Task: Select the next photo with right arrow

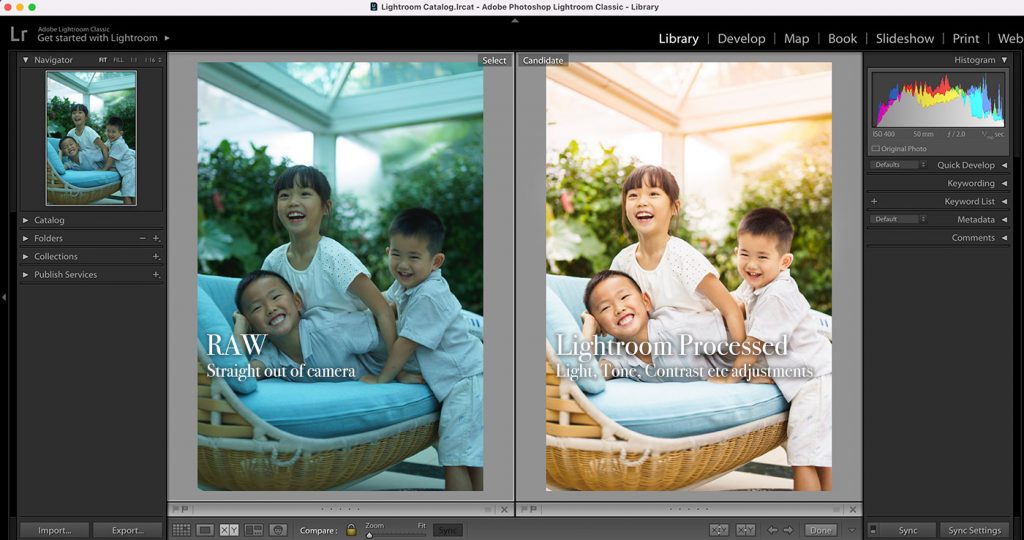Action: point(788,530)
